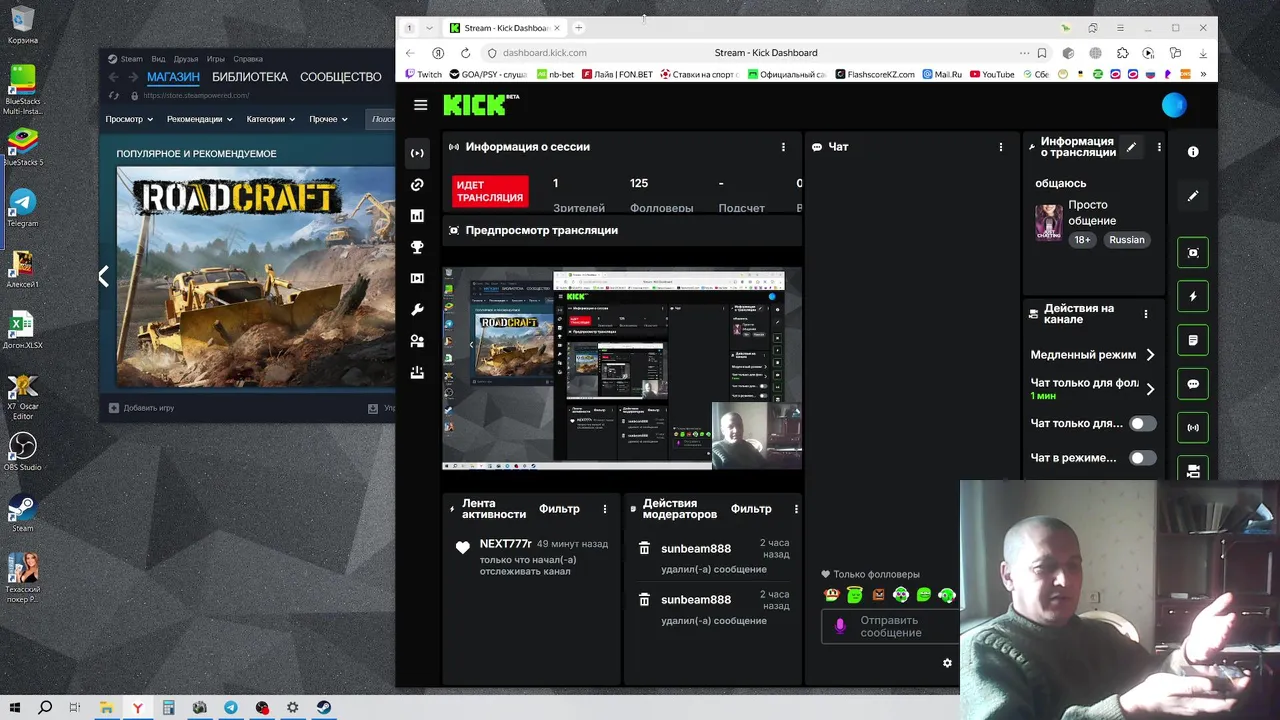This screenshot has height=720, width=1280.
Task: Open the wrench settings icon in Kick sidebar
Action: [417, 310]
